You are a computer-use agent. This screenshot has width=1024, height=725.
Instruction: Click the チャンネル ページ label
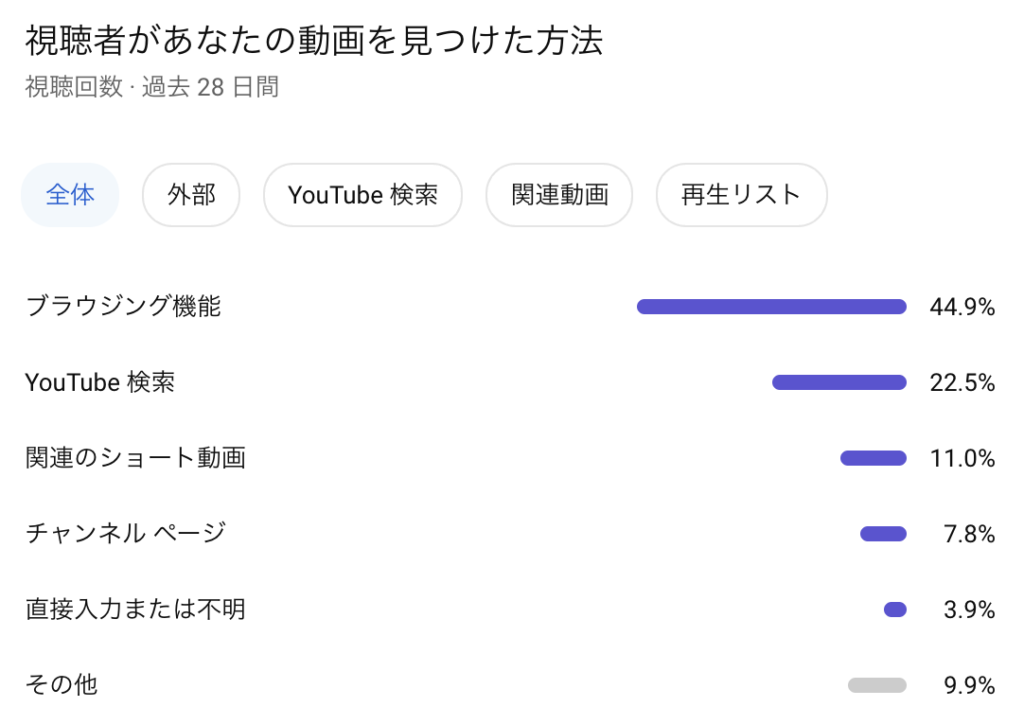pos(125,534)
